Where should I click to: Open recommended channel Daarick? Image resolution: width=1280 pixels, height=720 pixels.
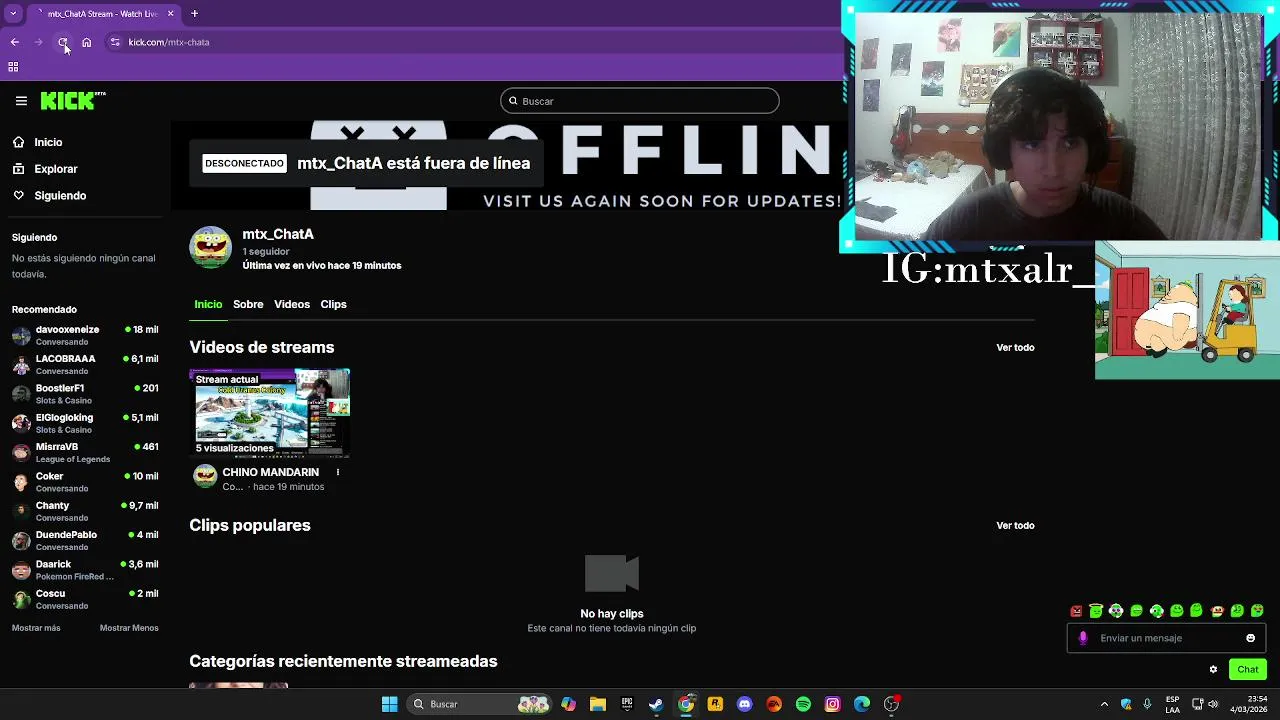click(x=85, y=570)
